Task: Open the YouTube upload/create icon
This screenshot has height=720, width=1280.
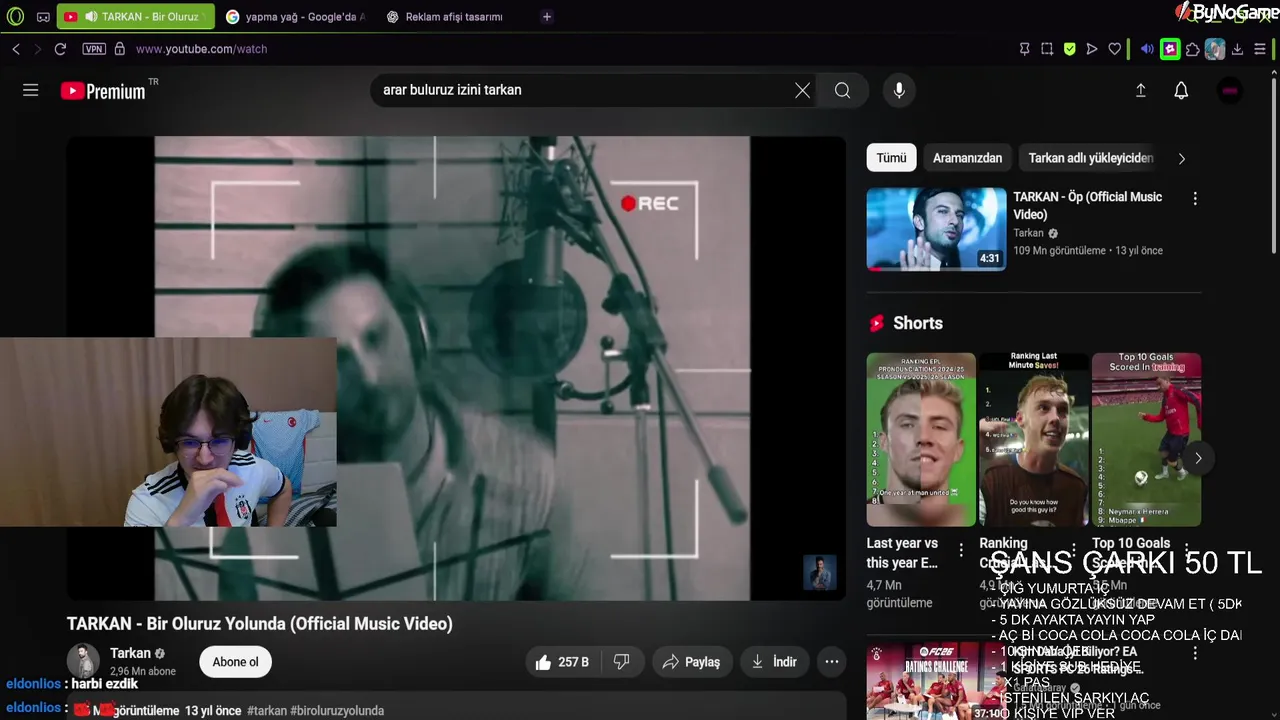Action: tap(1141, 90)
